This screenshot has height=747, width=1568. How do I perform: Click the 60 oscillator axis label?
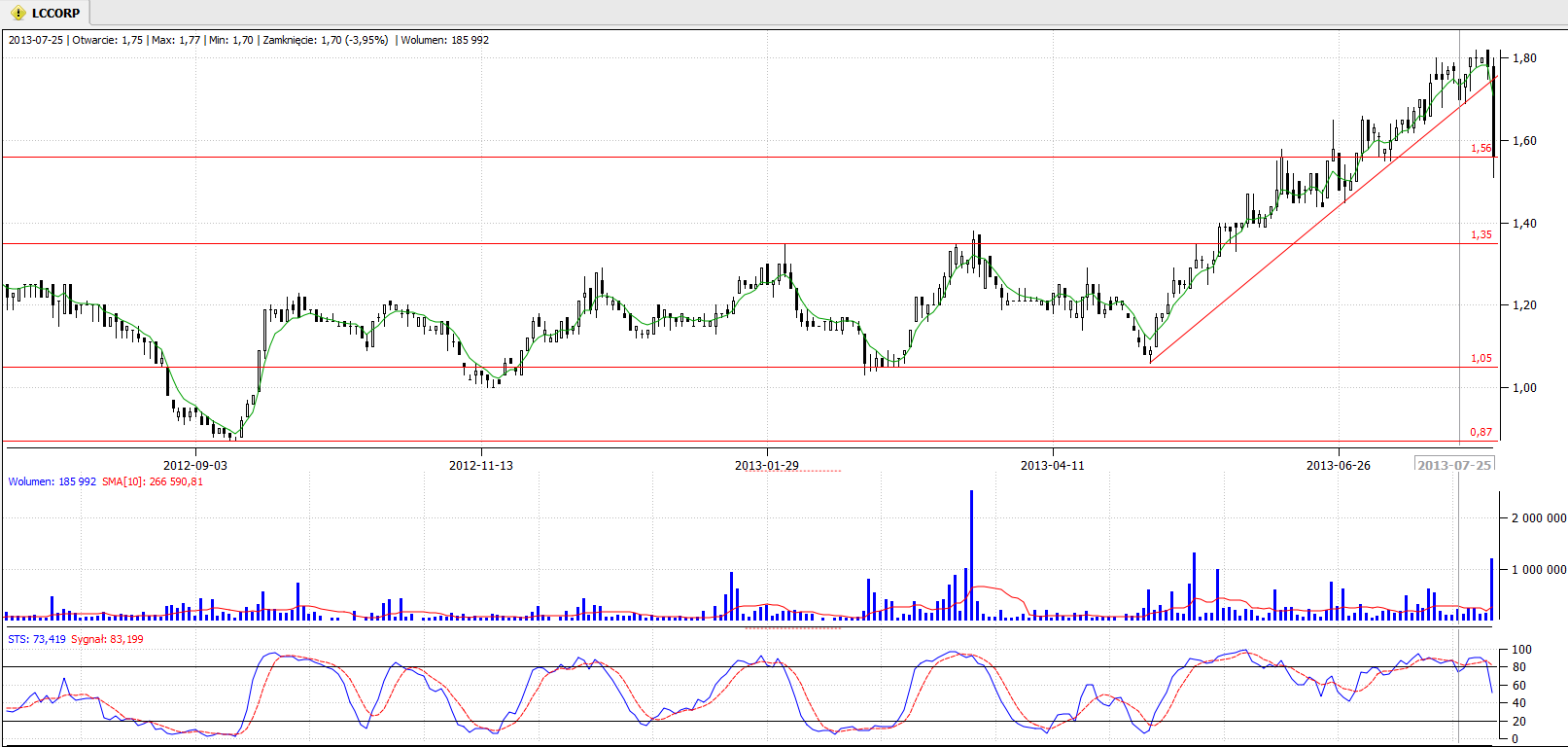(x=1518, y=686)
